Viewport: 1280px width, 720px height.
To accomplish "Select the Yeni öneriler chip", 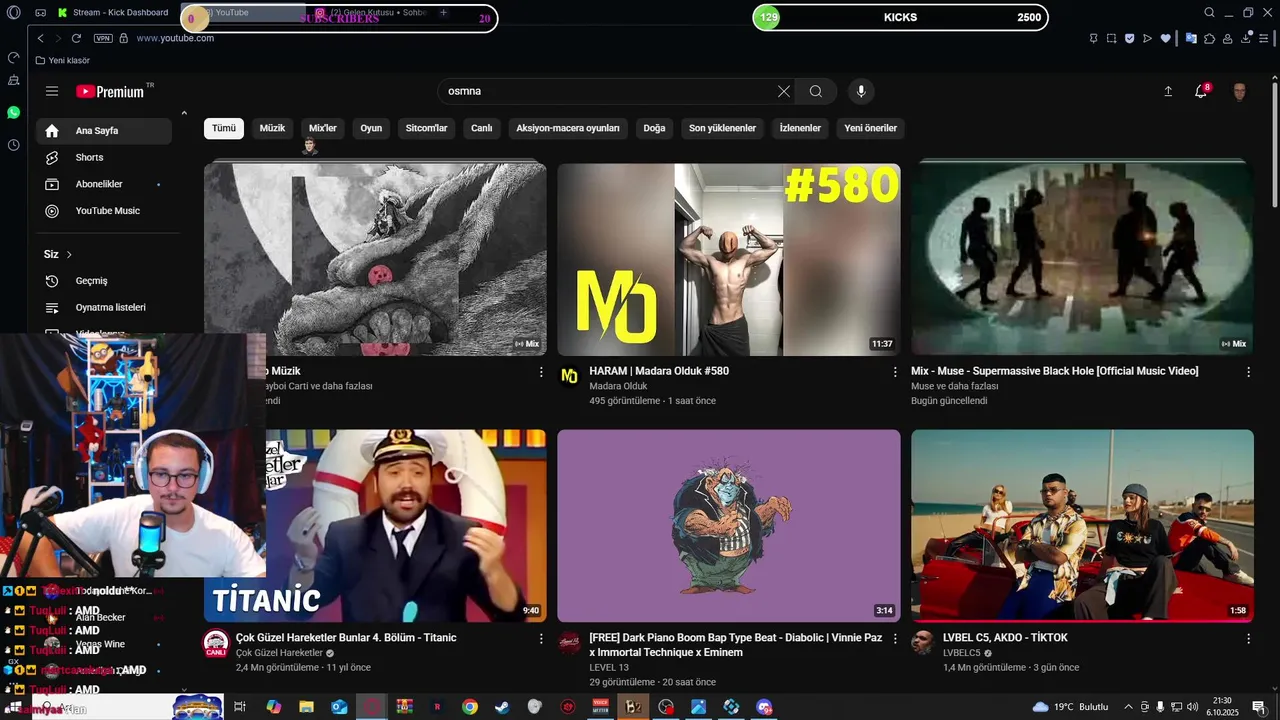I will coord(870,128).
